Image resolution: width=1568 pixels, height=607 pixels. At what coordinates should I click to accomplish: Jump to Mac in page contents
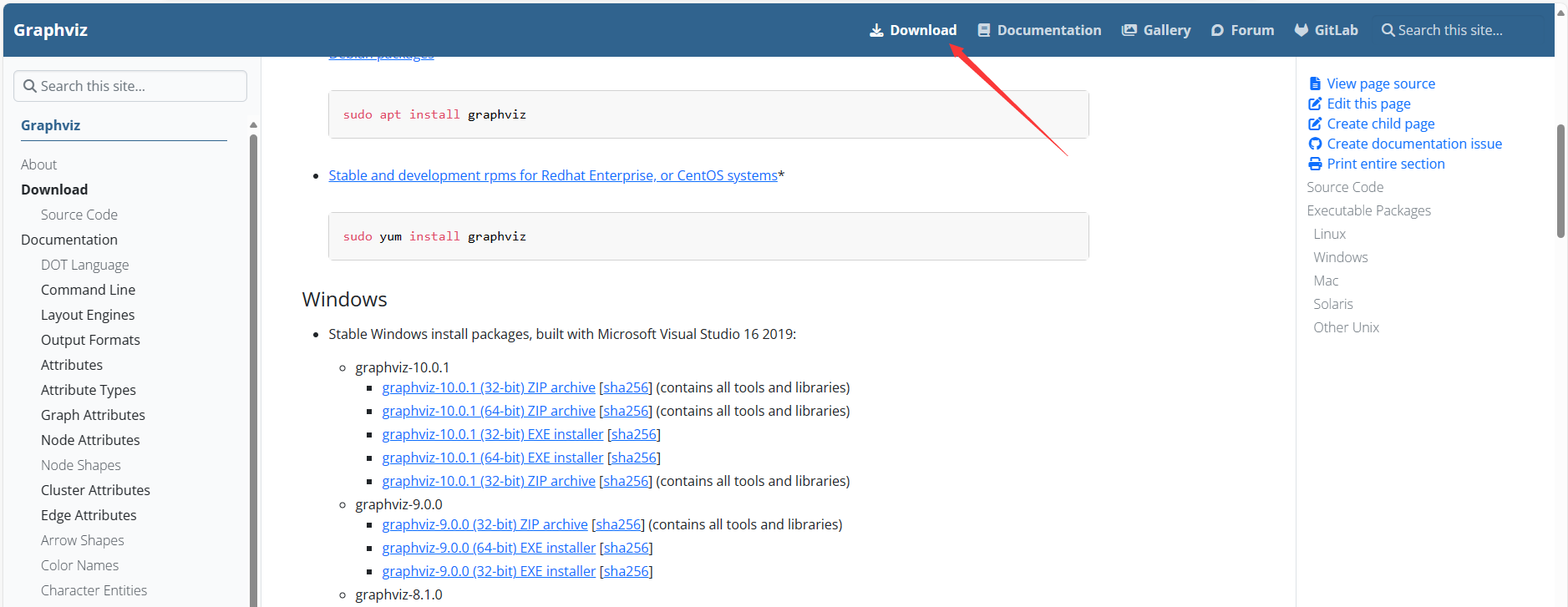[x=1326, y=281]
